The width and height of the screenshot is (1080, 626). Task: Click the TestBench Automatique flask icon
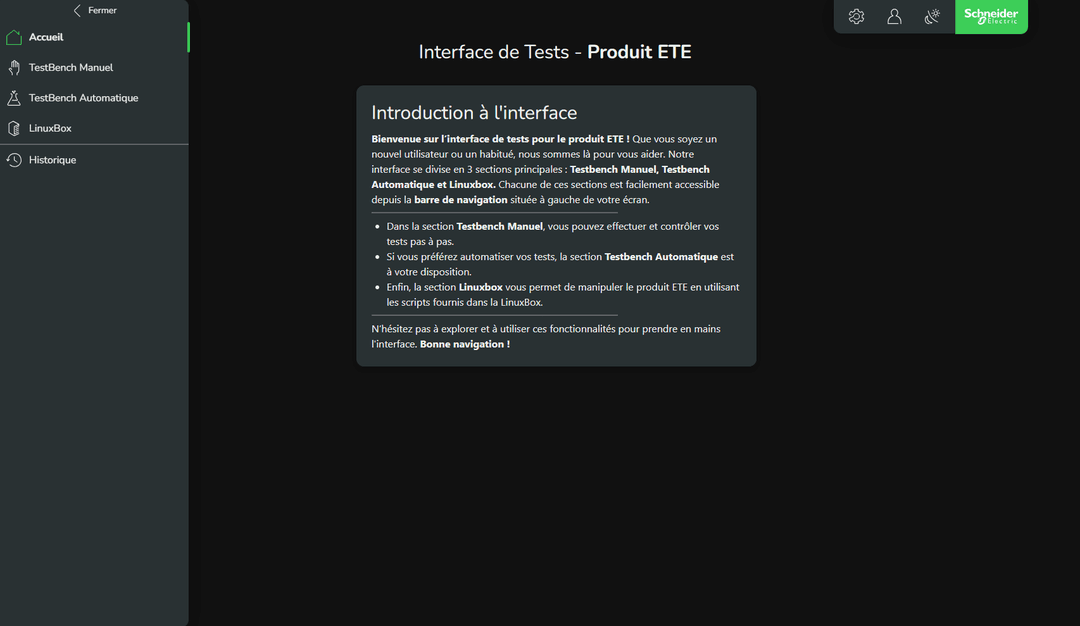(x=12, y=97)
